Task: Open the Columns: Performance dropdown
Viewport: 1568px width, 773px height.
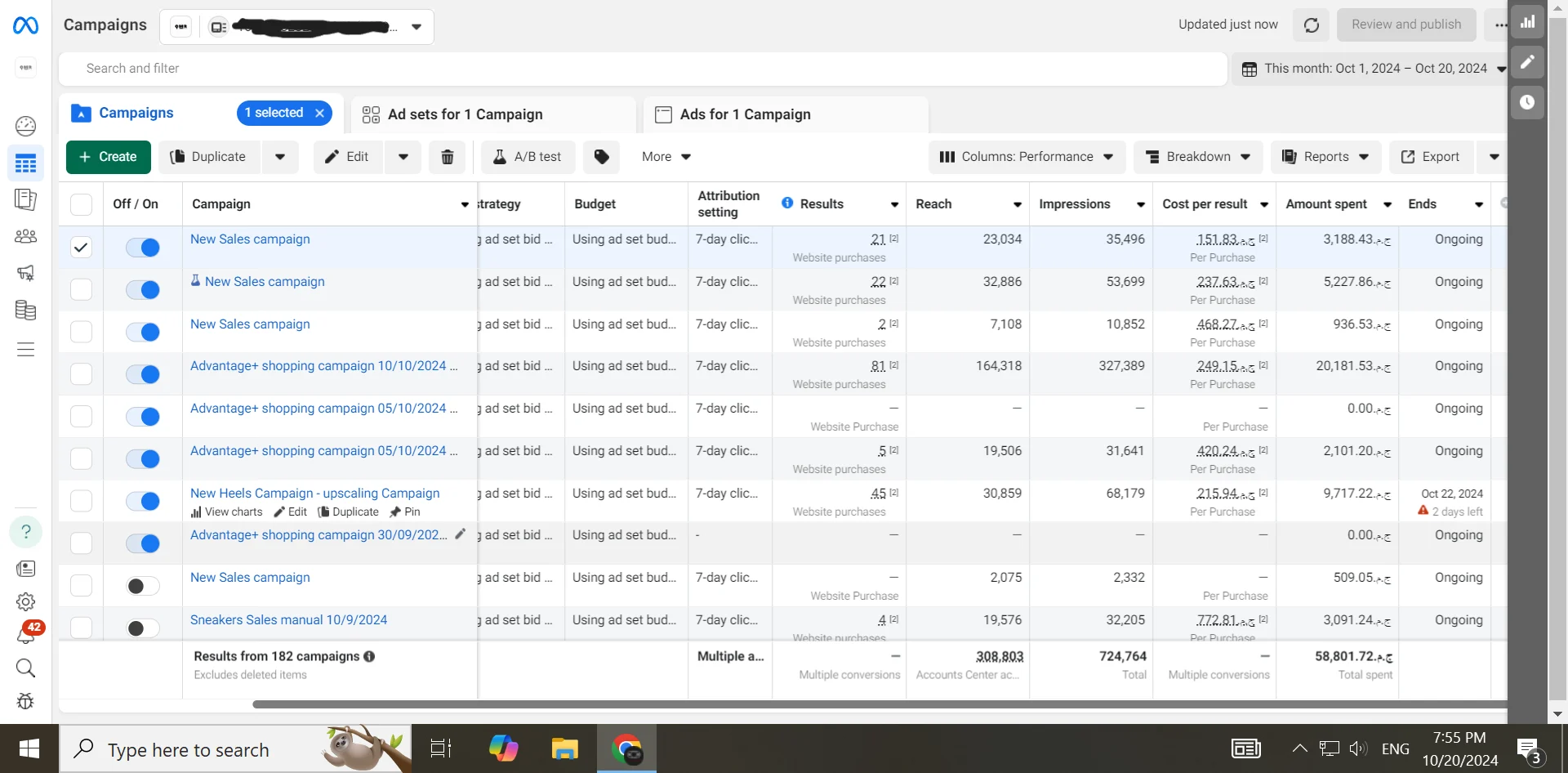Action: point(1027,157)
